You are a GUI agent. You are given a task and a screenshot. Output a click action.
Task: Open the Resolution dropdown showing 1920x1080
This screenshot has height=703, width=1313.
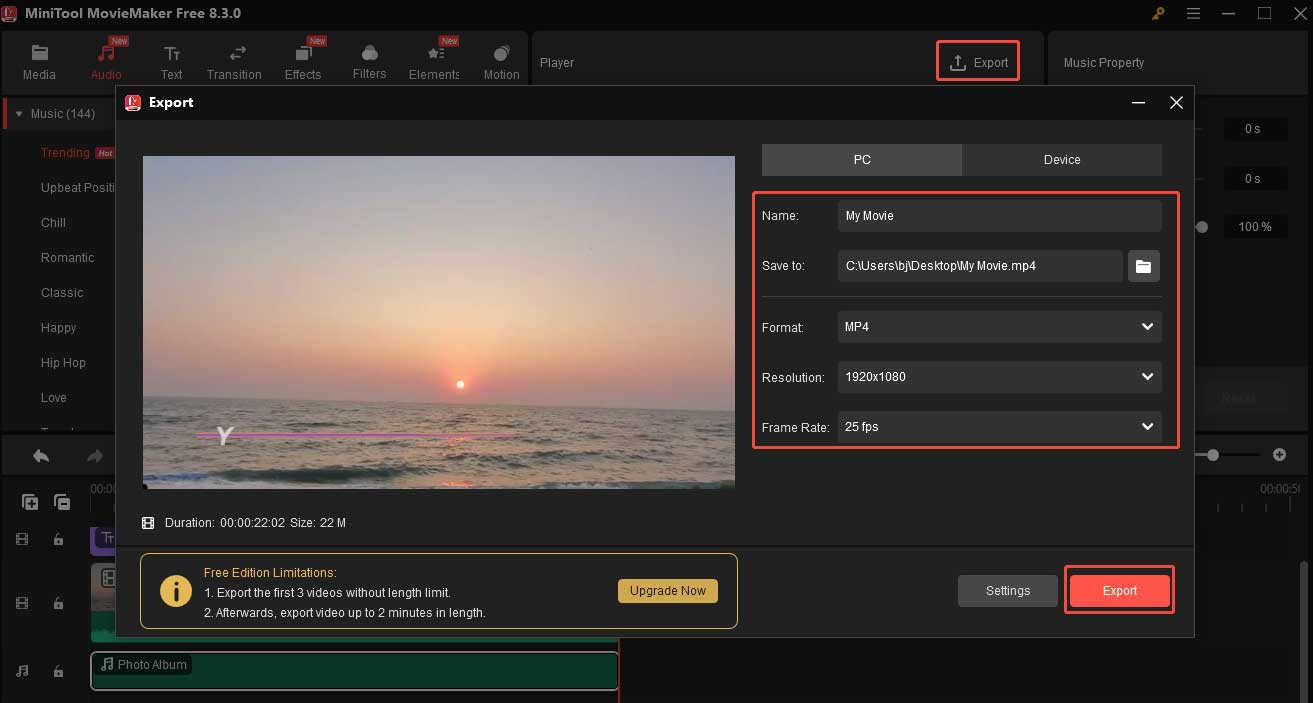click(1000, 377)
